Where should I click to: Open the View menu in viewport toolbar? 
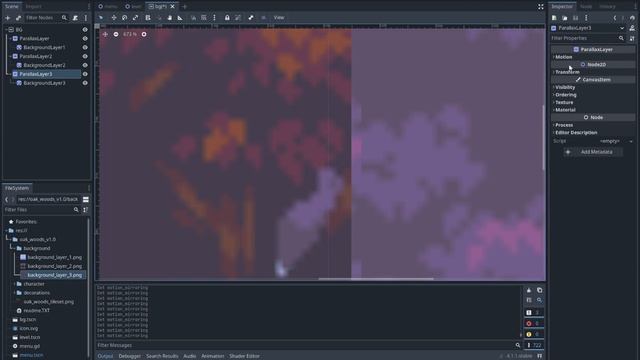(x=279, y=18)
